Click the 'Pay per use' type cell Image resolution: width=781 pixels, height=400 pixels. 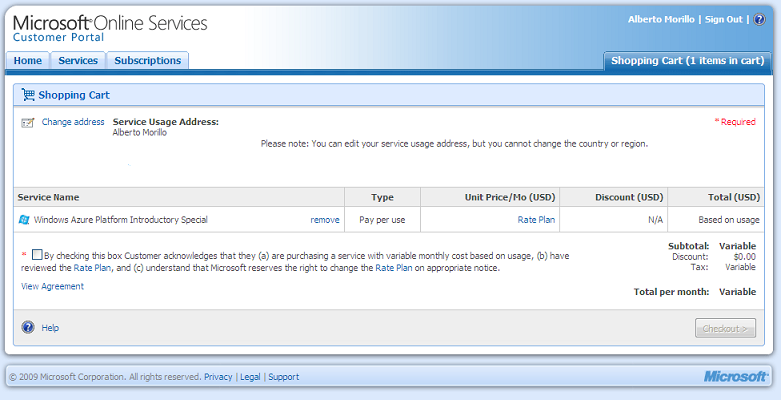[382, 220]
